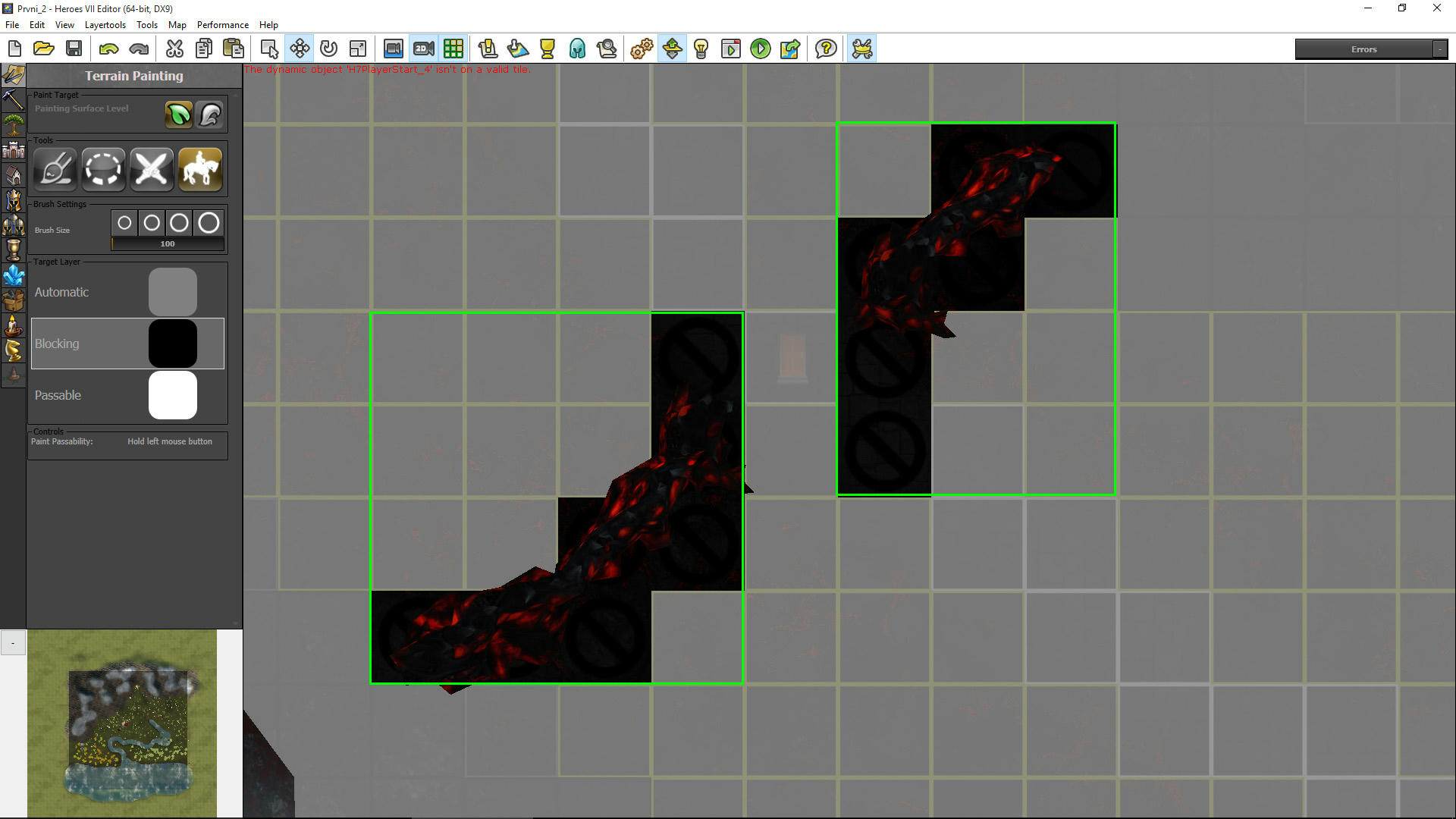Image resolution: width=1456 pixels, height=819 pixels.
Task: Click the minimap thumbnail
Action: tap(122, 723)
